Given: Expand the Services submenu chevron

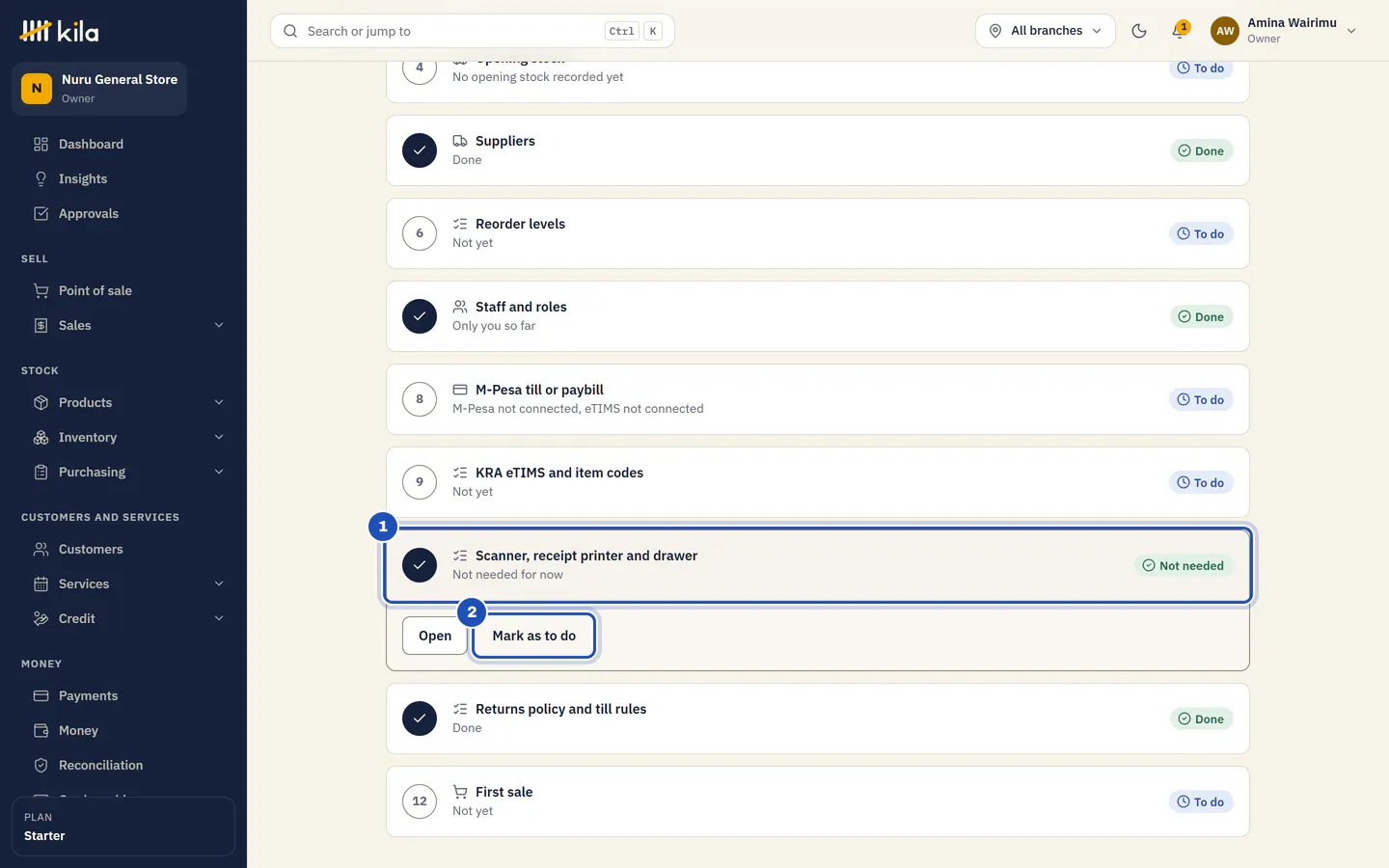Looking at the screenshot, I should pos(219,584).
